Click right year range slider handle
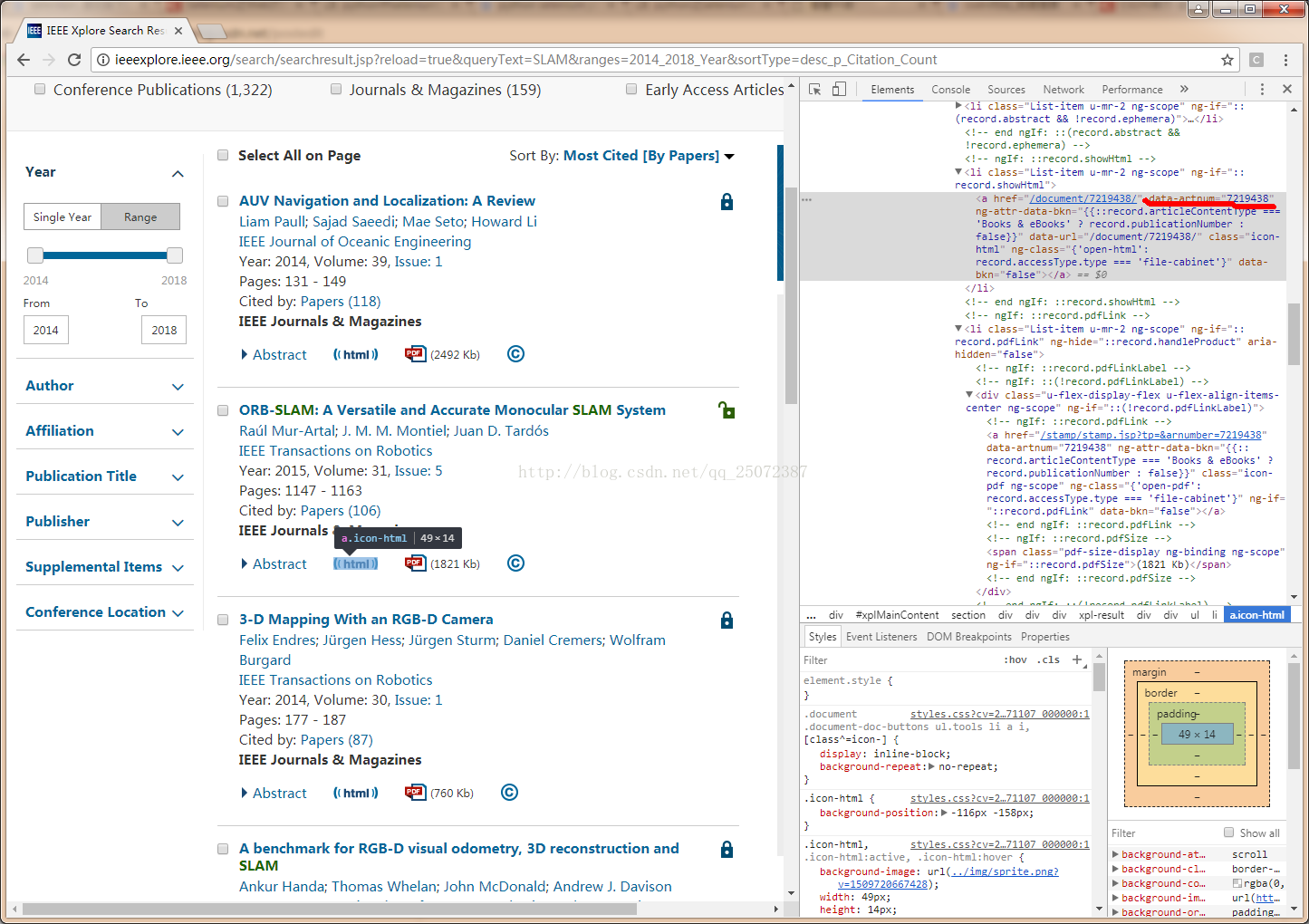Image resolution: width=1309 pixels, height=924 pixels. [175, 255]
